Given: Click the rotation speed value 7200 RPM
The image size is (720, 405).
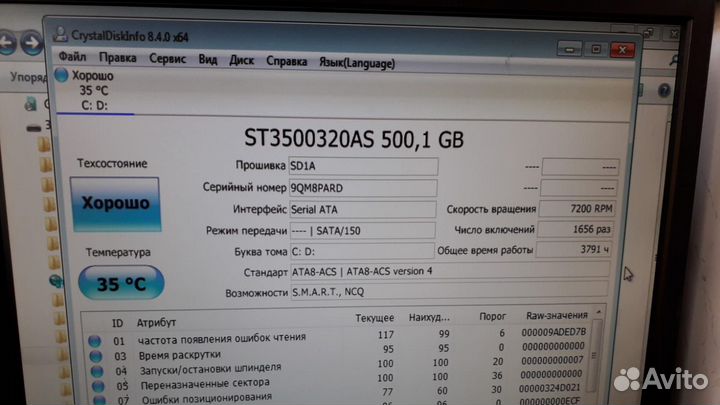Looking at the screenshot, I should click(x=577, y=209).
